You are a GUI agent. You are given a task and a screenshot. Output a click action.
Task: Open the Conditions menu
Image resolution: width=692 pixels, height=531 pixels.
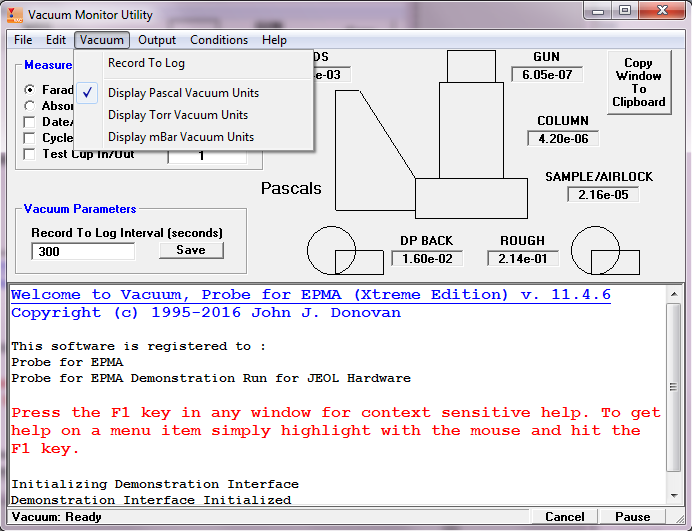tap(219, 40)
